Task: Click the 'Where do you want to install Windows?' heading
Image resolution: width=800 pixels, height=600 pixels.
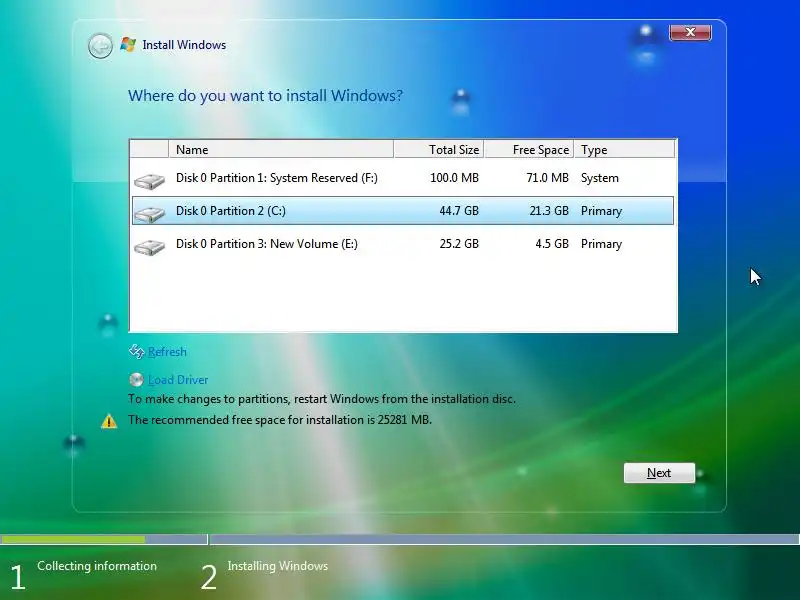Action: coord(265,96)
